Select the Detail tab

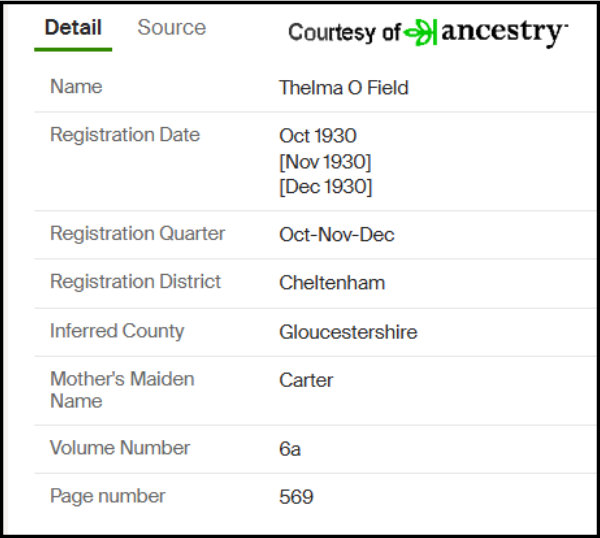pos(73,28)
